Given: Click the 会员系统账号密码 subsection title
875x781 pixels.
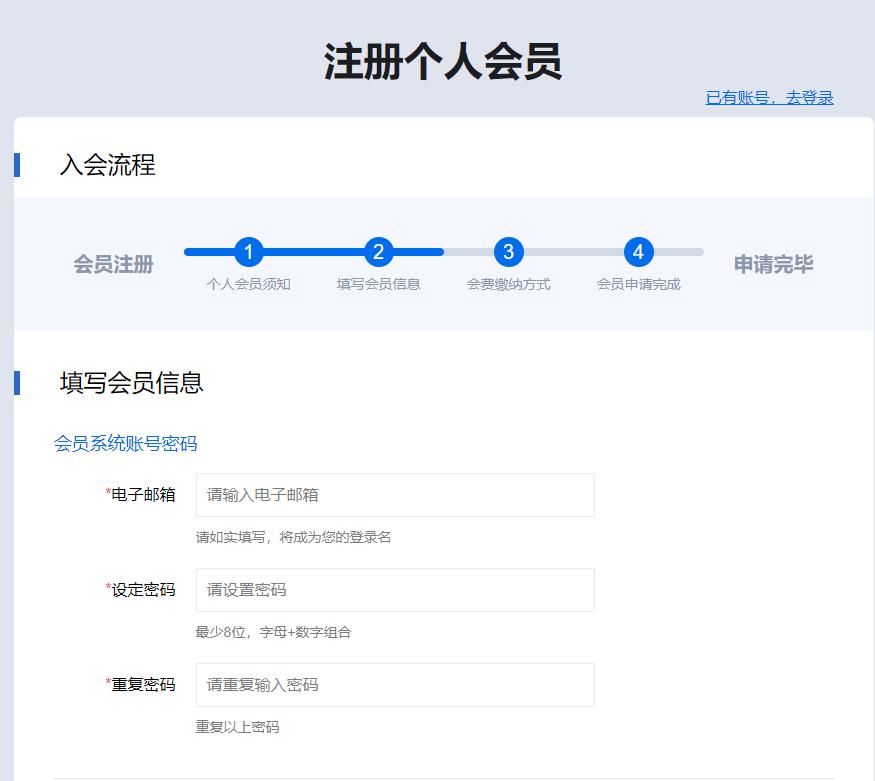Looking at the screenshot, I should tap(126, 444).
